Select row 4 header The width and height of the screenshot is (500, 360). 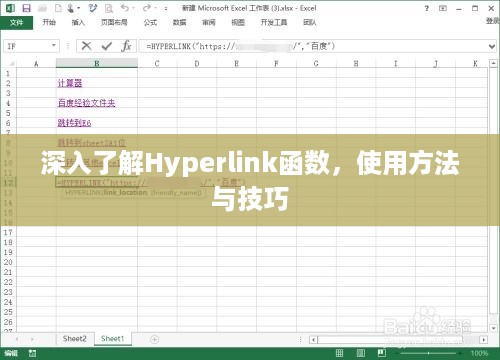coord(8,103)
